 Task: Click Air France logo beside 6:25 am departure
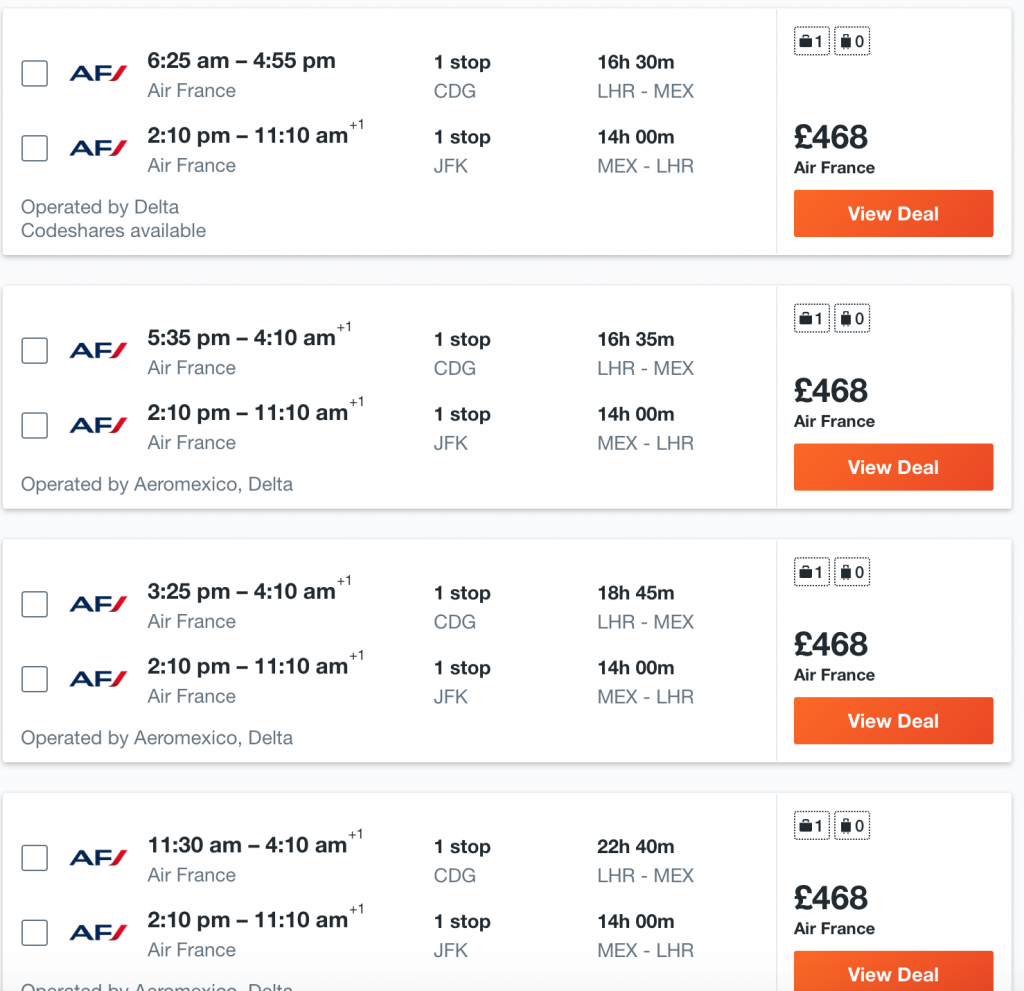click(98, 73)
